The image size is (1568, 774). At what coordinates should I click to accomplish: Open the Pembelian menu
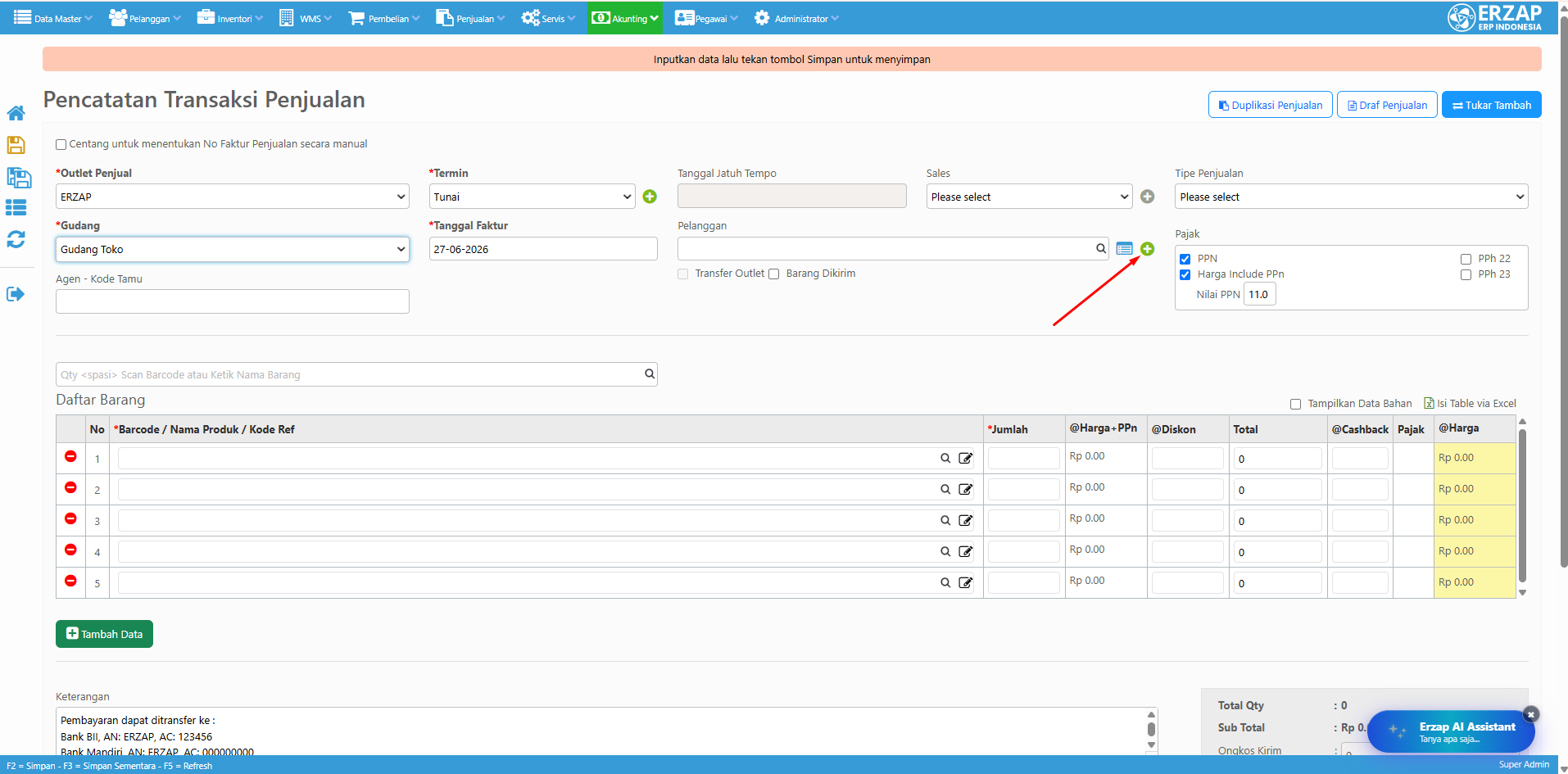384,18
